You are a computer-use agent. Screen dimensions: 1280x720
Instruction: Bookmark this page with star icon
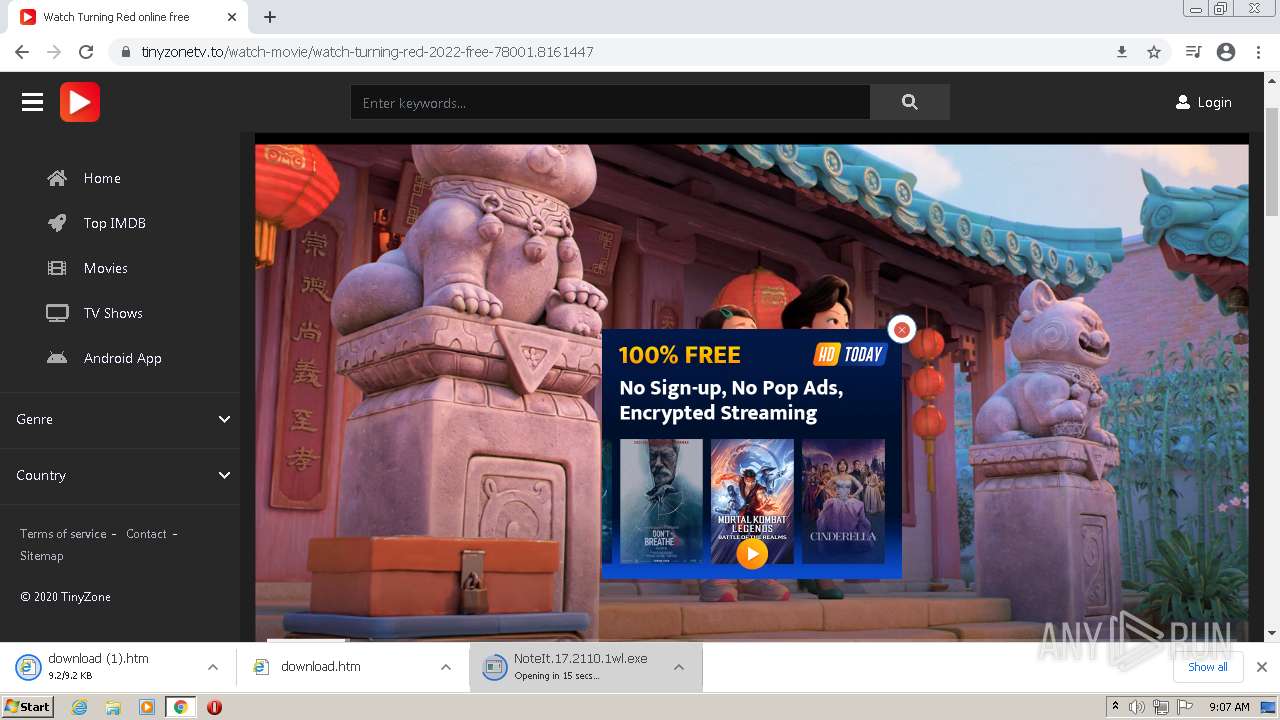(1154, 52)
